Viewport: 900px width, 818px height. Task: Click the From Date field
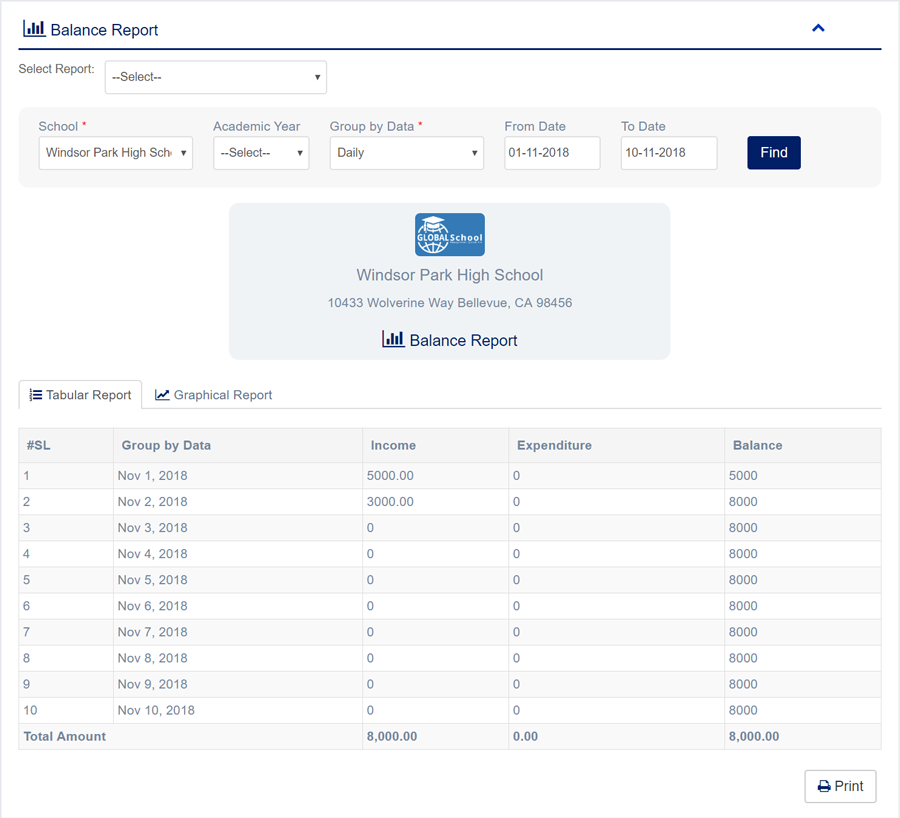[x=552, y=153]
